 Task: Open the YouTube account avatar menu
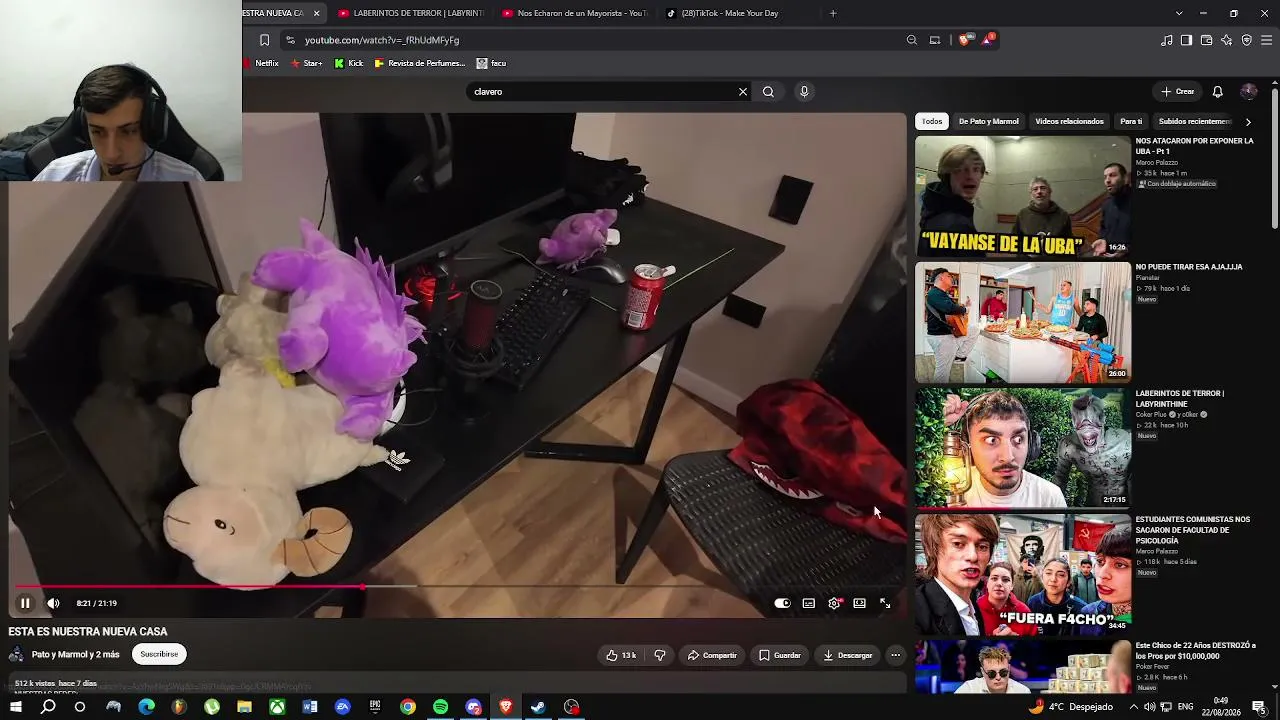[1249, 92]
